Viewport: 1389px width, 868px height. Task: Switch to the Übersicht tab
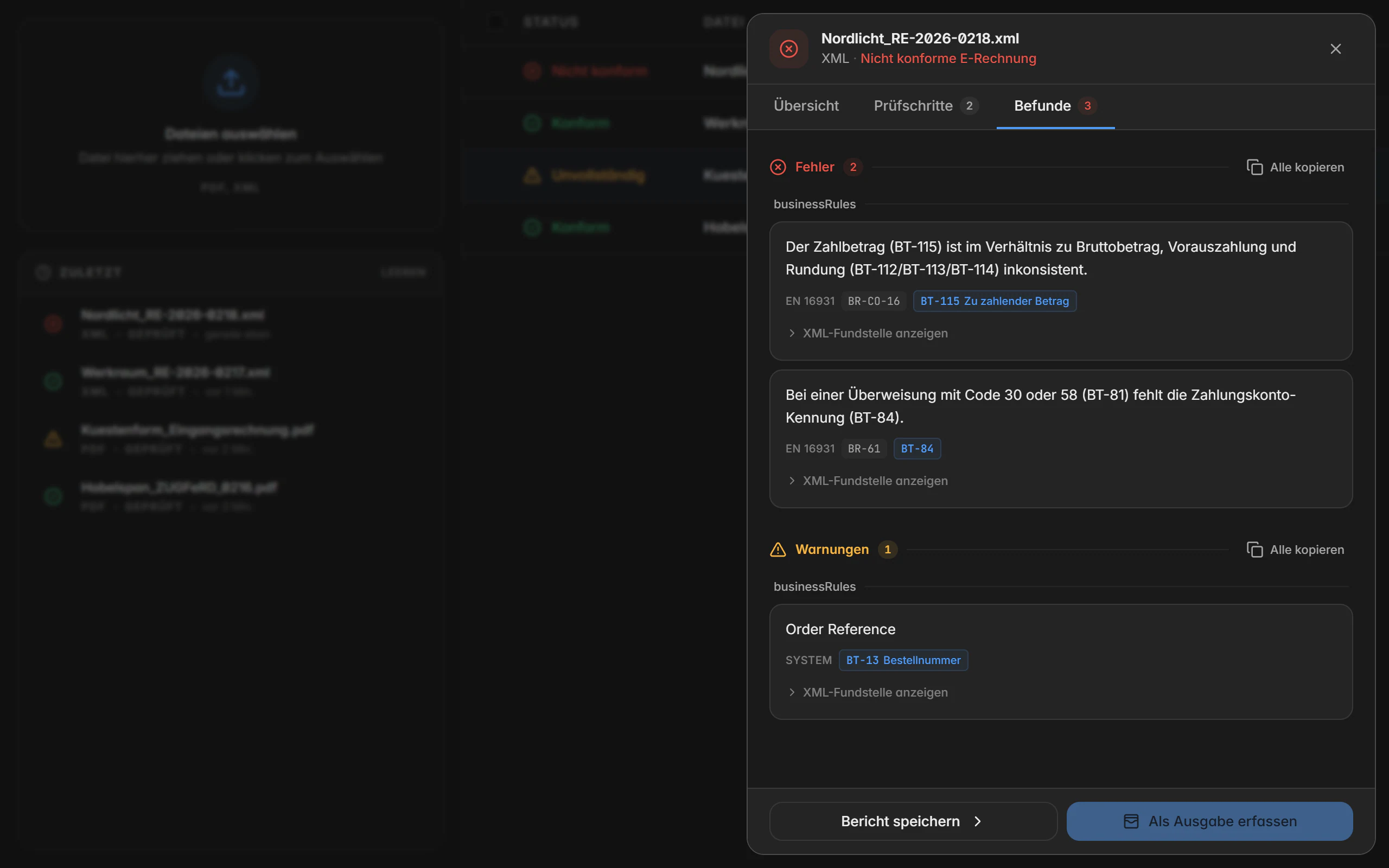pos(806,106)
